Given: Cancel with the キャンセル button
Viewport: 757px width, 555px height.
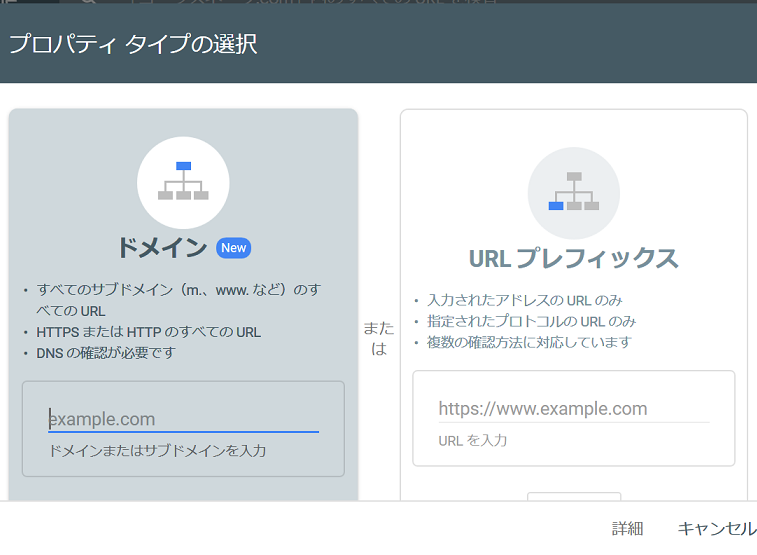Looking at the screenshot, I should coord(717,528).
